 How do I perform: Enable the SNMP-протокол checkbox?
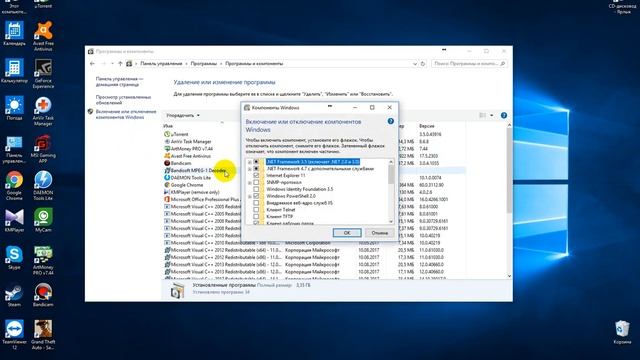click(x=256, y=182)
